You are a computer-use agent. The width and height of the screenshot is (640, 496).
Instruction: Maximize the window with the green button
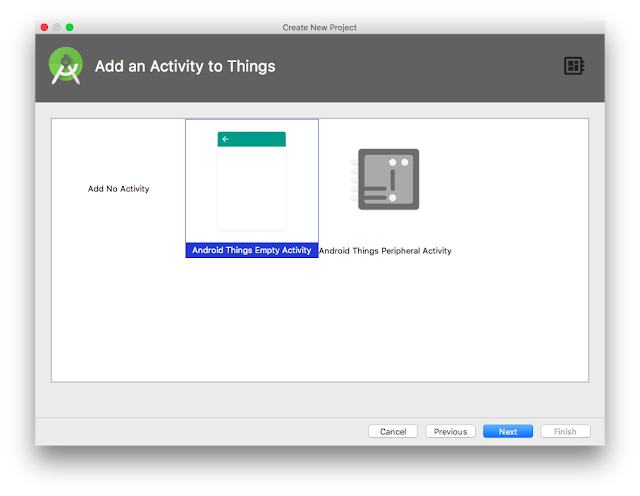pyautogui.click(x=70, y=27)
